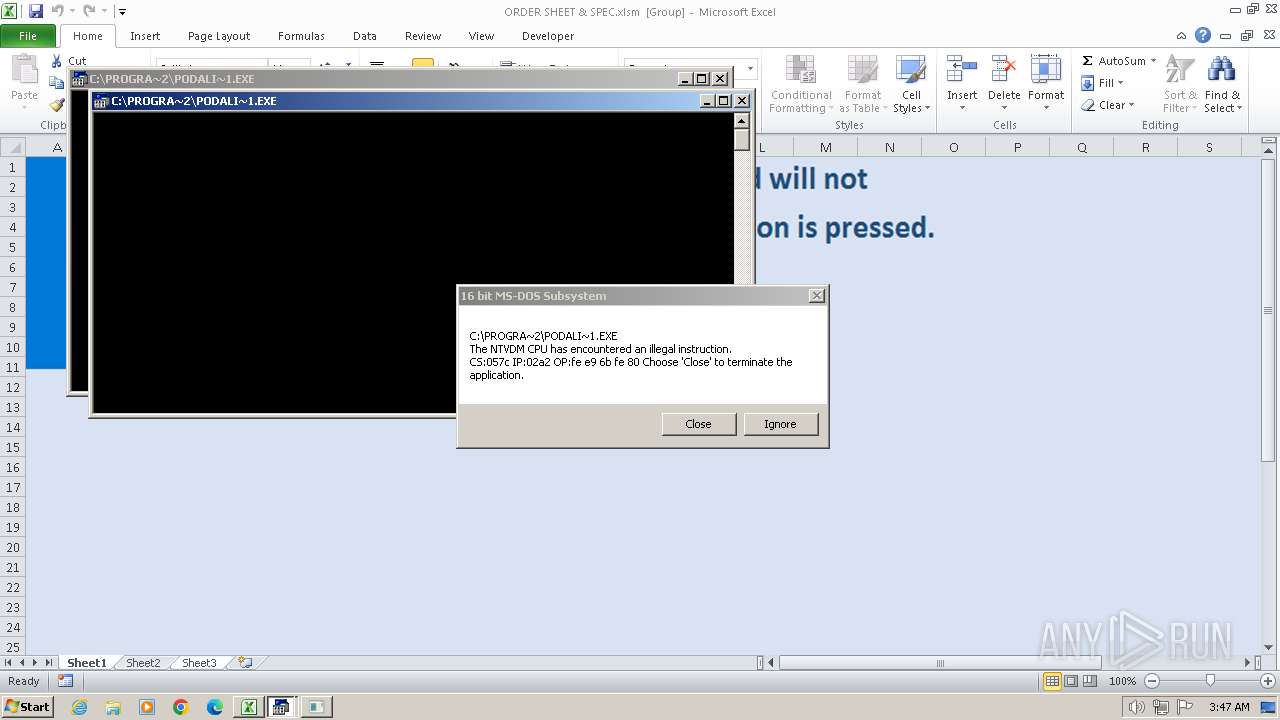The height and width of the screenshot is (720, 1280).
Task: Click the Paste icon in Clipboard group
Action: [x=24, y=72]
